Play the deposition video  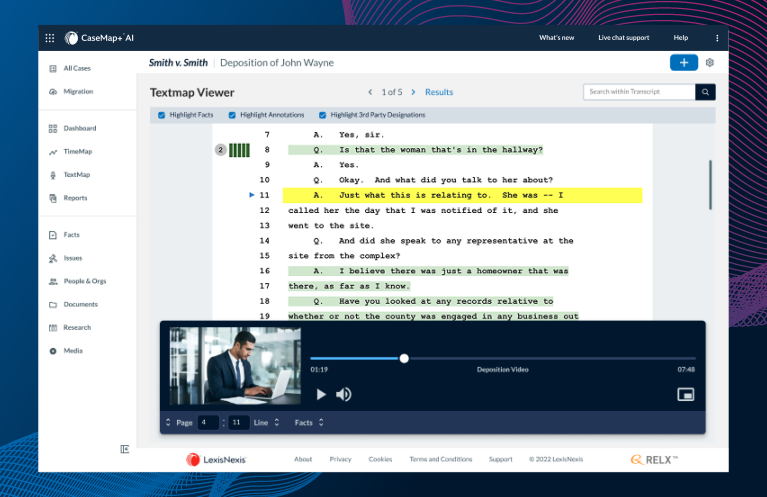321,394
